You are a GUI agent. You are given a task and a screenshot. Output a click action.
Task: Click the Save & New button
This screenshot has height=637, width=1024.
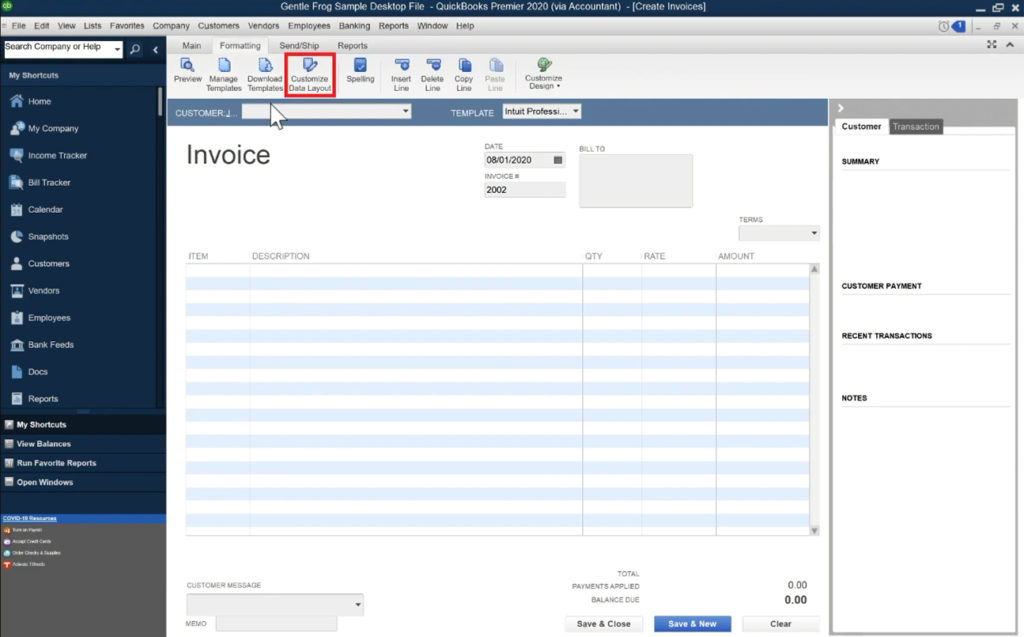coord(692,623)
